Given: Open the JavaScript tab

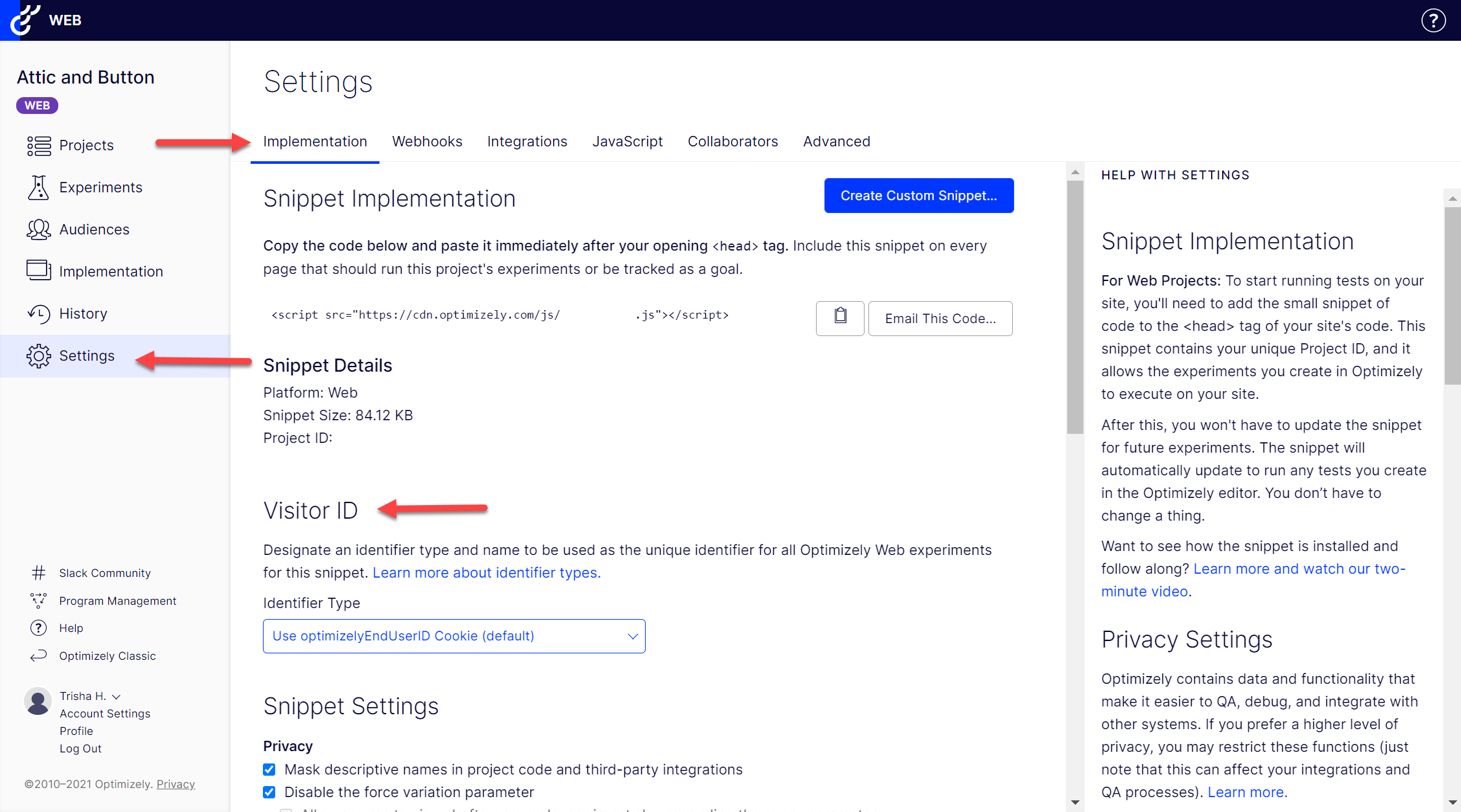Looking at the screenshot, I should pos(628,142).
